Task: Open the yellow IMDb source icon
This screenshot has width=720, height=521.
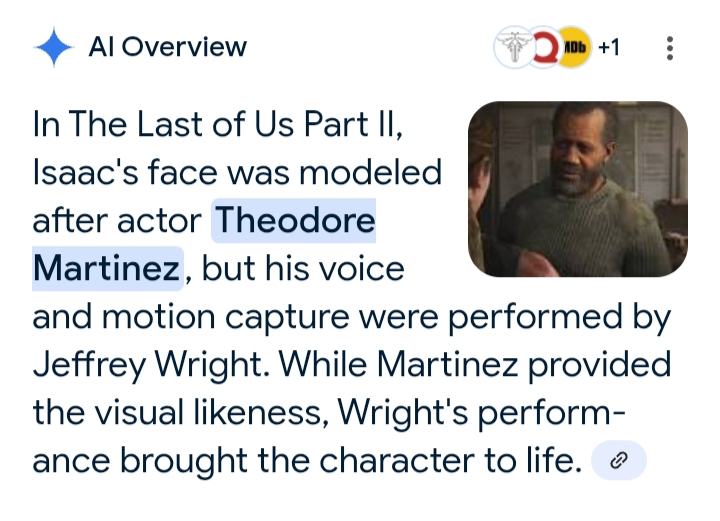Action: [574, 47]
